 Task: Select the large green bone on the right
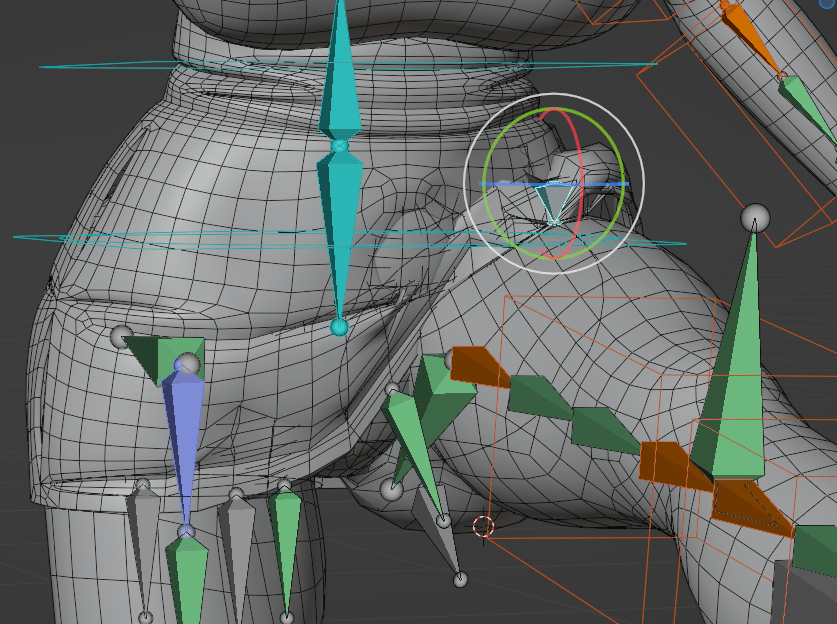pos(733,380)
